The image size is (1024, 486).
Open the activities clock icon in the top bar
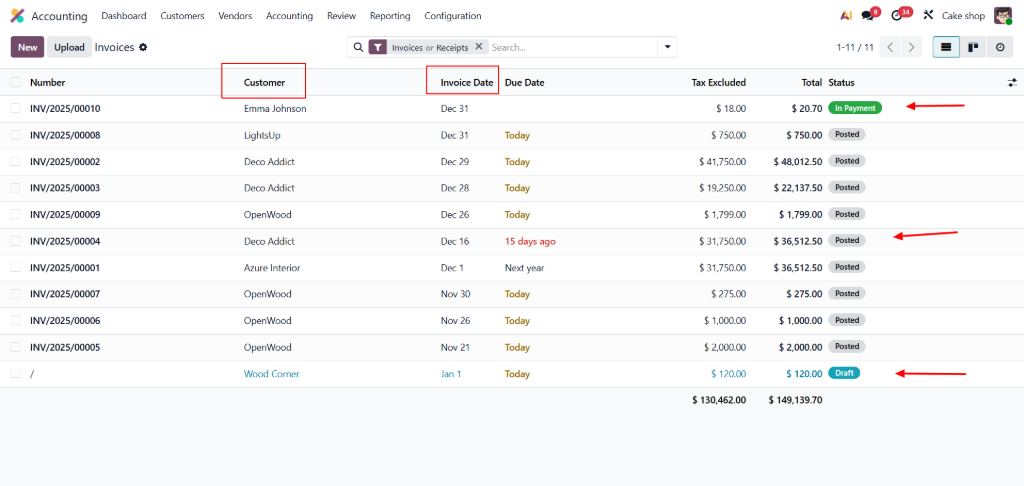point(897,16)
